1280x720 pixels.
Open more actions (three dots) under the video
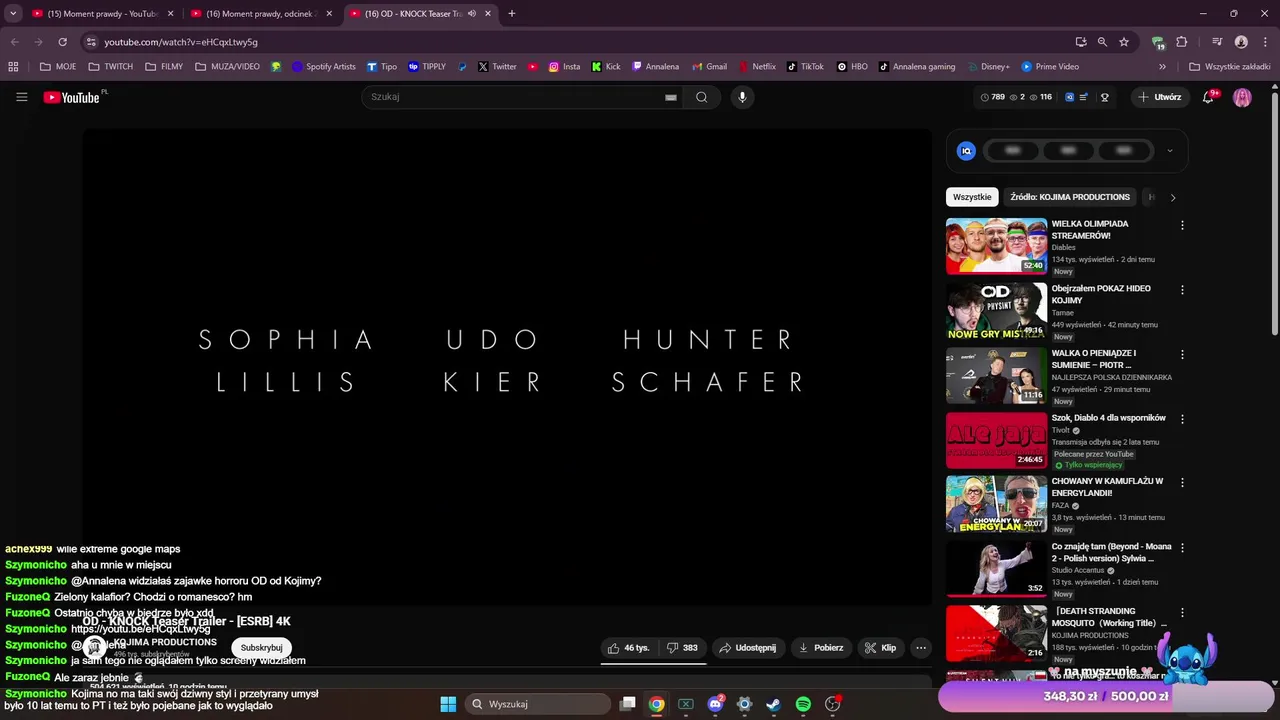click(921, 647)
